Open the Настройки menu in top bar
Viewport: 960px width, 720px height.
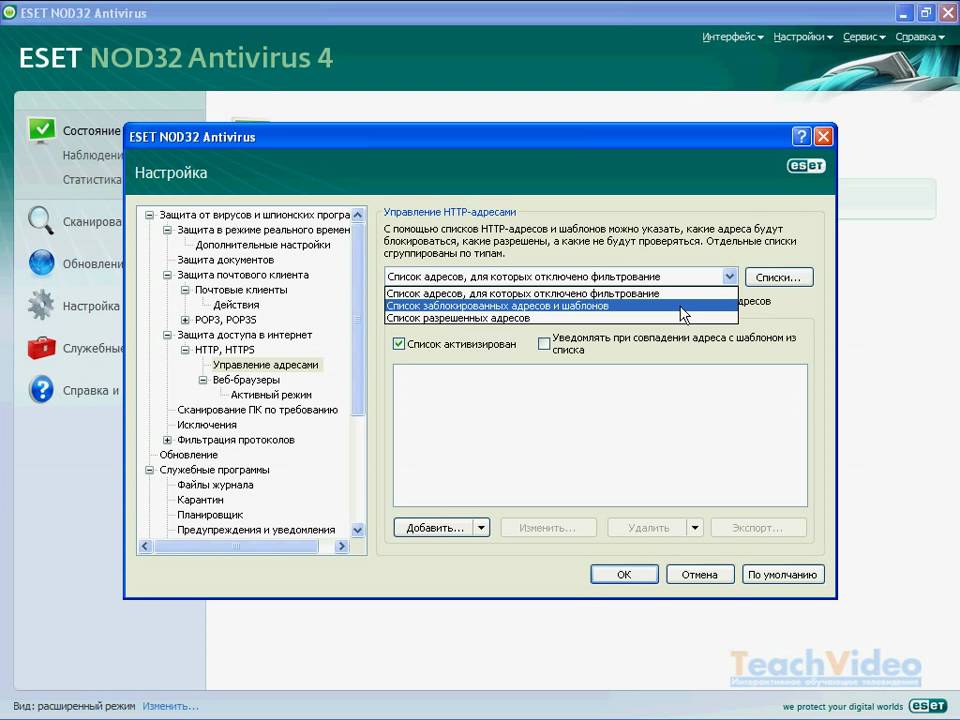click(803, 37)
